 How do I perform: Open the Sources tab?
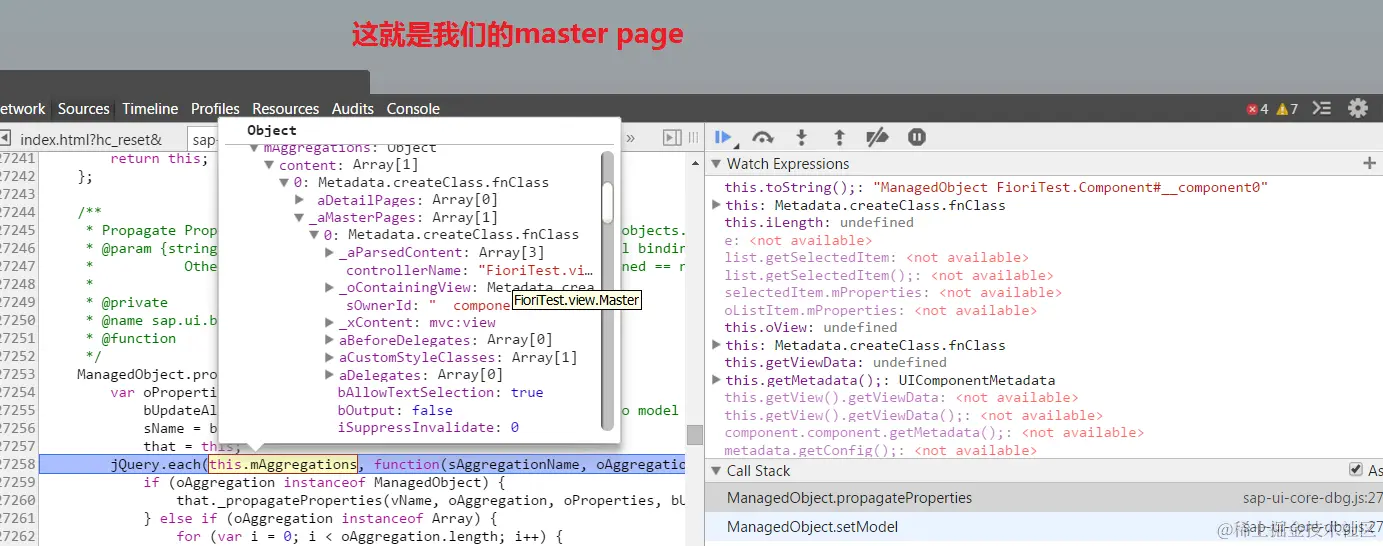coord(84,109)
